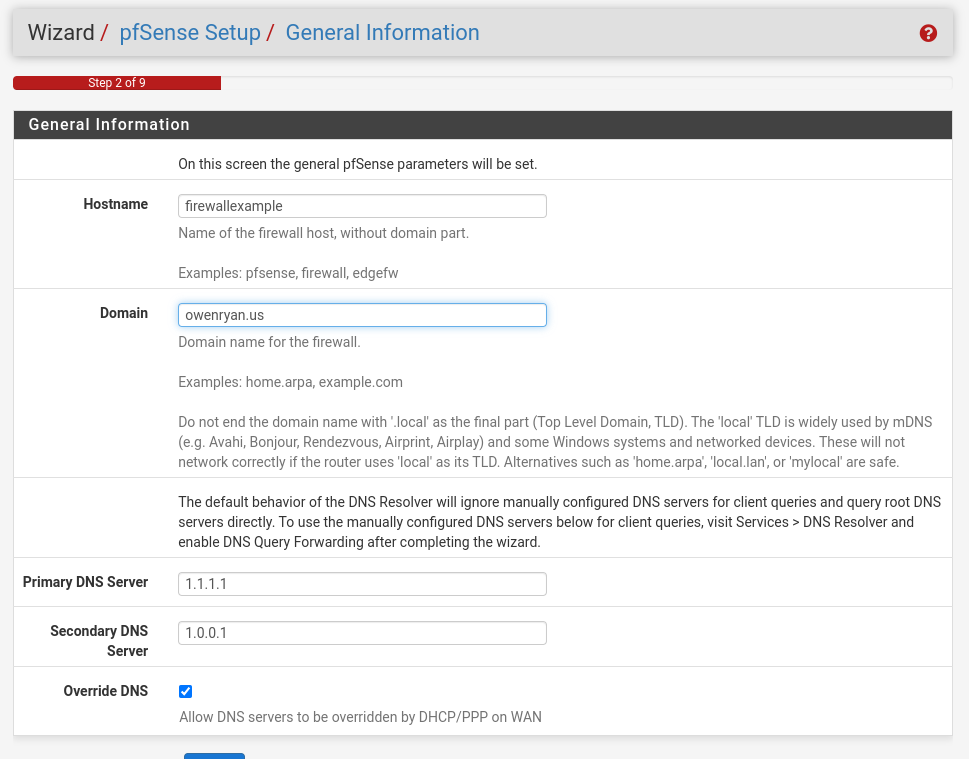The image size is (969, 759).
Task: Toggle the Override DNS checkbox
Action: 185,691
